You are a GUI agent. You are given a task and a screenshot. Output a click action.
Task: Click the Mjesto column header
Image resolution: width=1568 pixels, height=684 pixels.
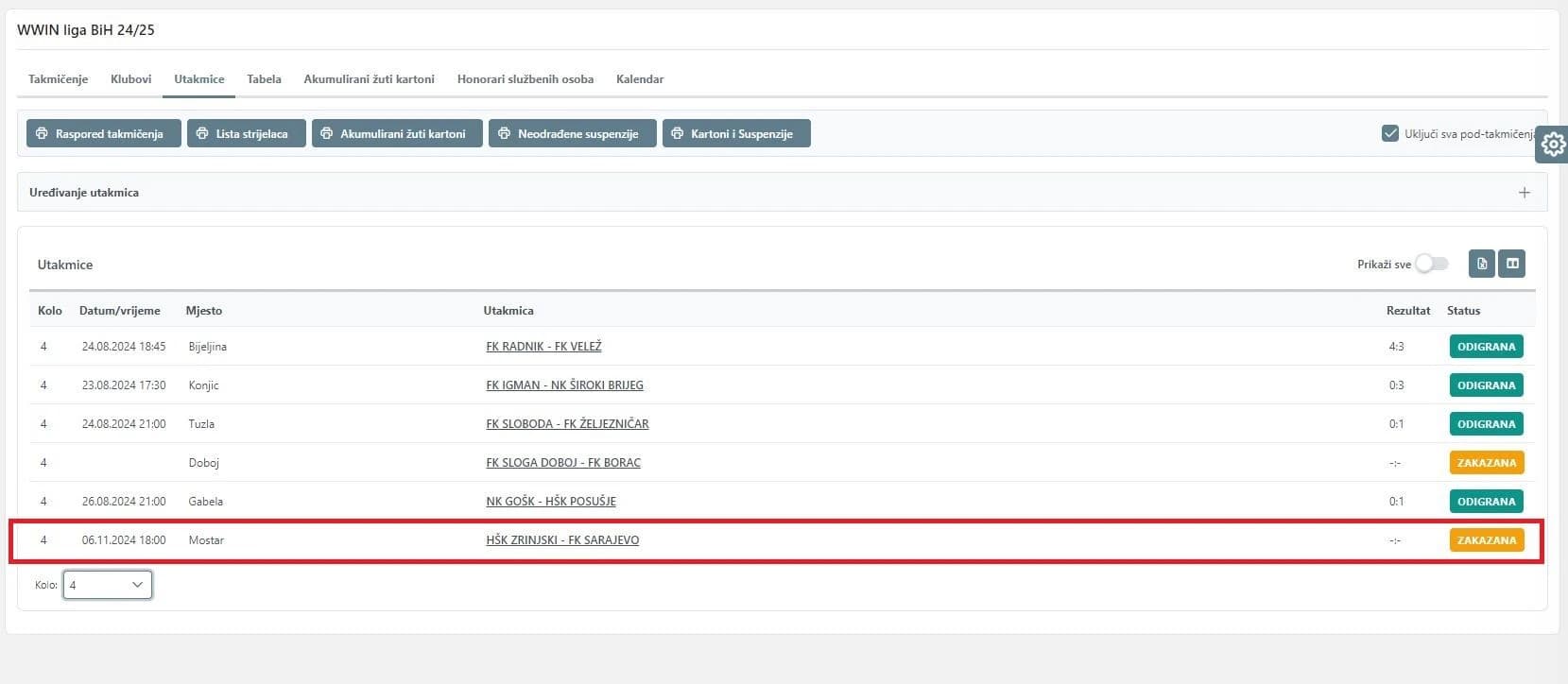204,311
